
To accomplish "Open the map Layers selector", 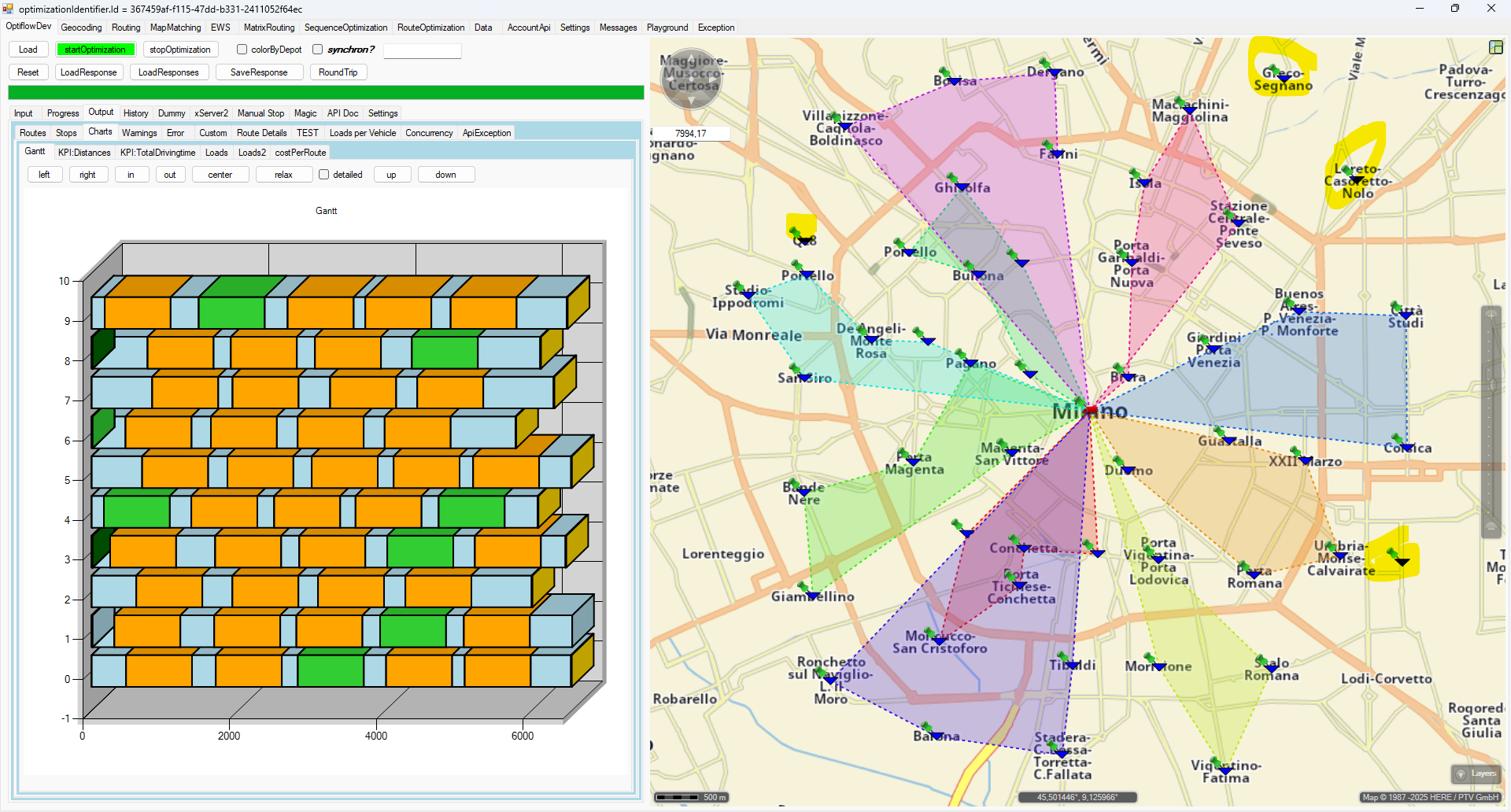I will [1475, 773].
